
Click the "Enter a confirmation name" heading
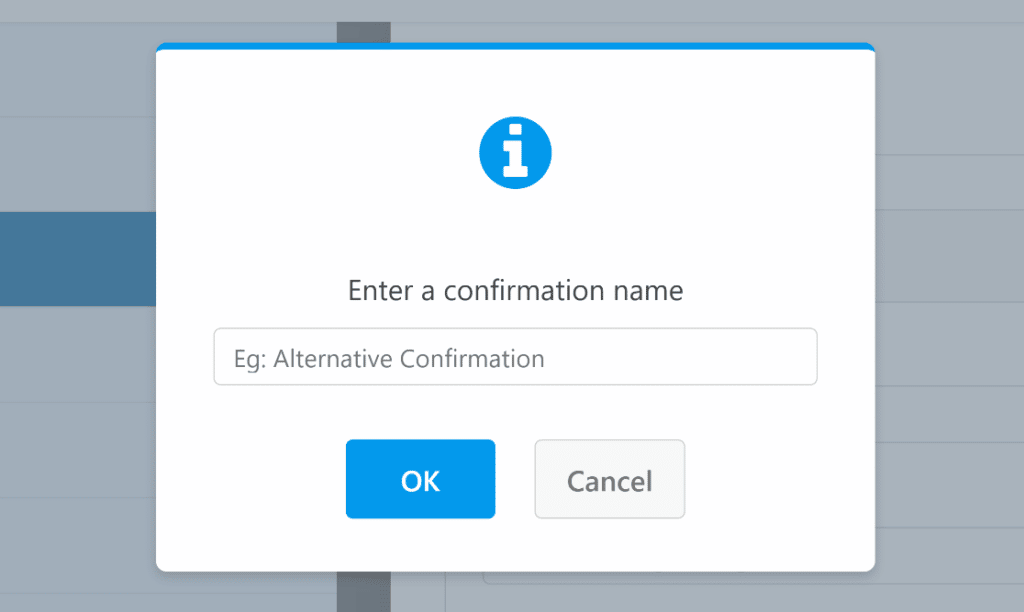tap(515, 290)
